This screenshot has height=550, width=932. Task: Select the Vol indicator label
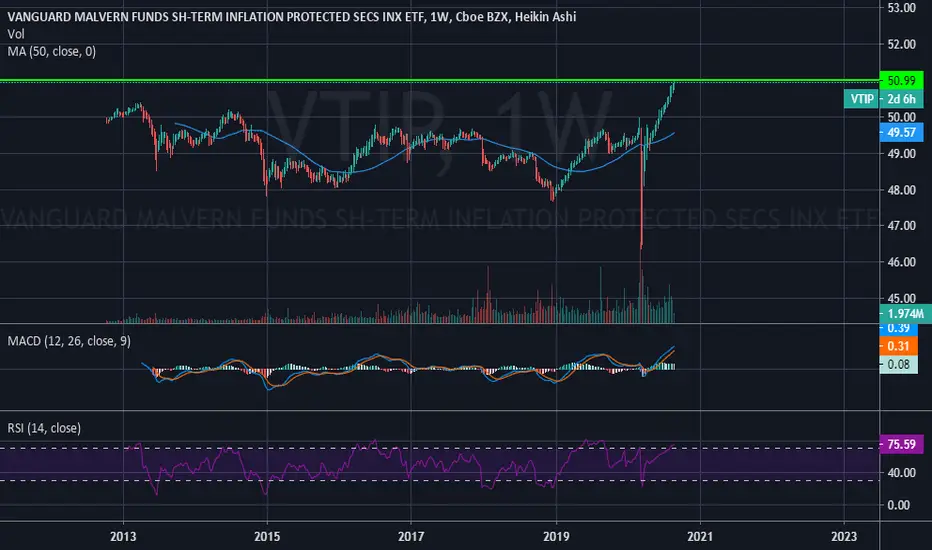[16, 34]
